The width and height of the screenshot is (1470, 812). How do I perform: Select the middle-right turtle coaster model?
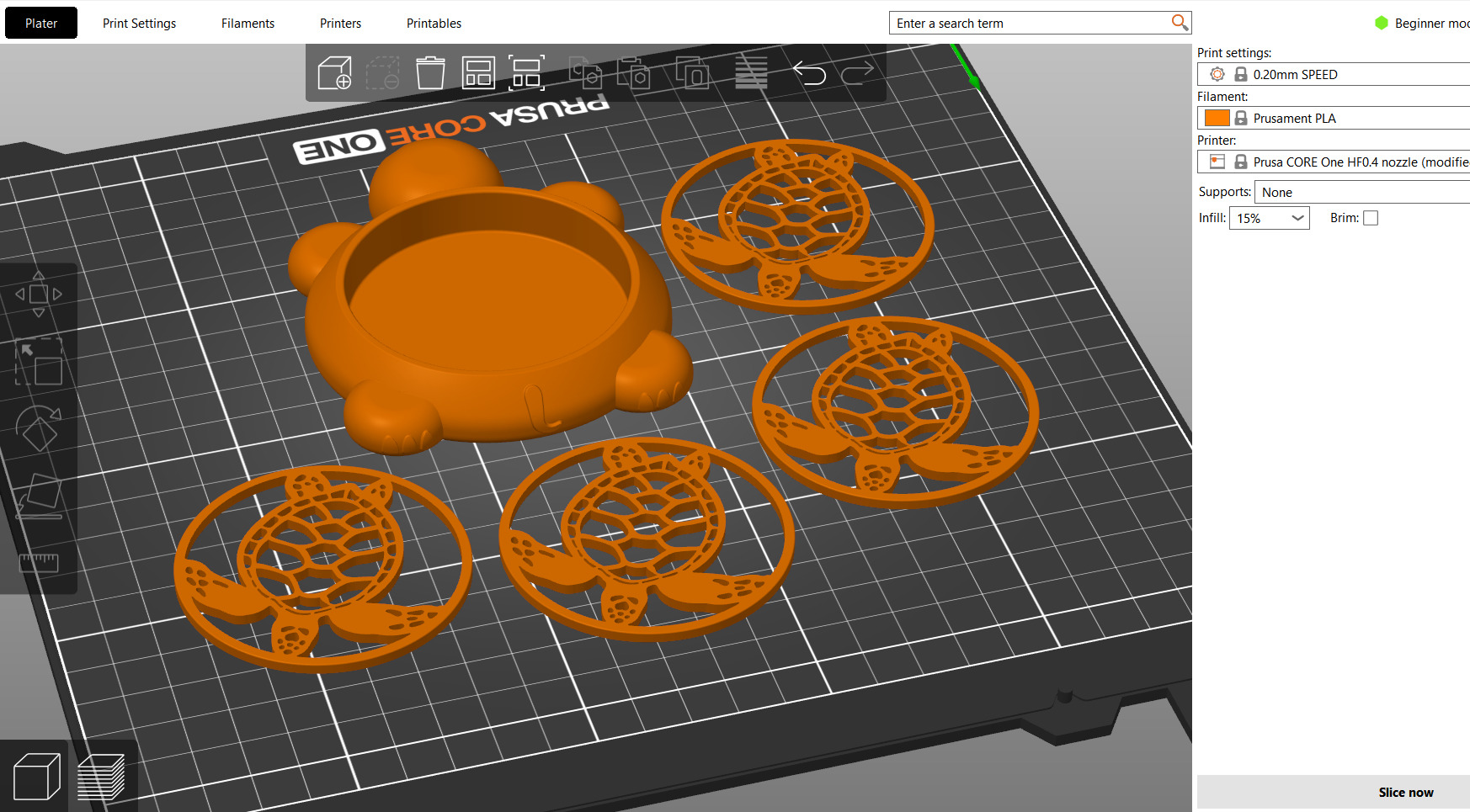pyautogui.click(x=895, y=411)
